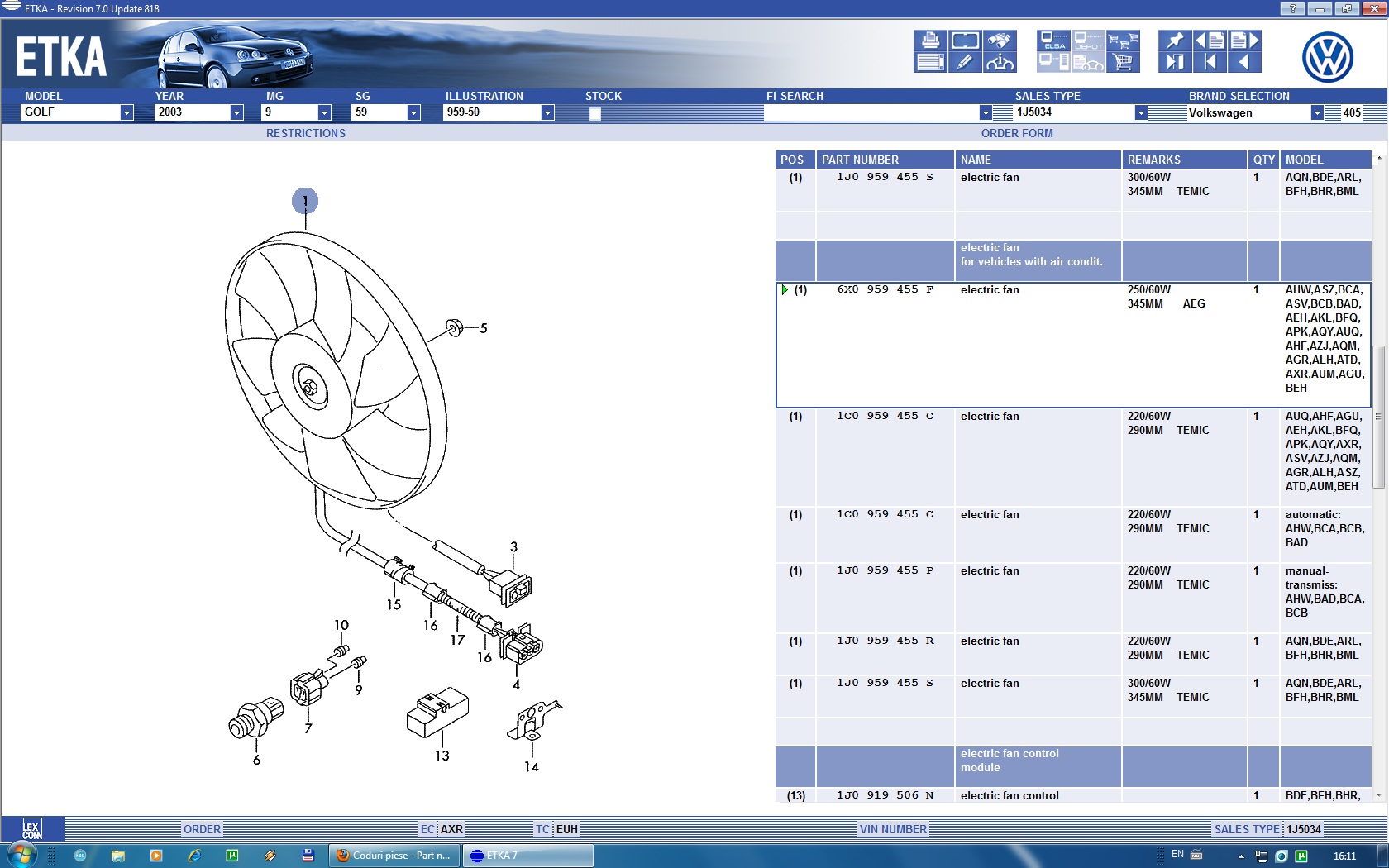Screen dimensions: 1389x868
Task: Open the frame view toolbar icon
Action: 965,41
